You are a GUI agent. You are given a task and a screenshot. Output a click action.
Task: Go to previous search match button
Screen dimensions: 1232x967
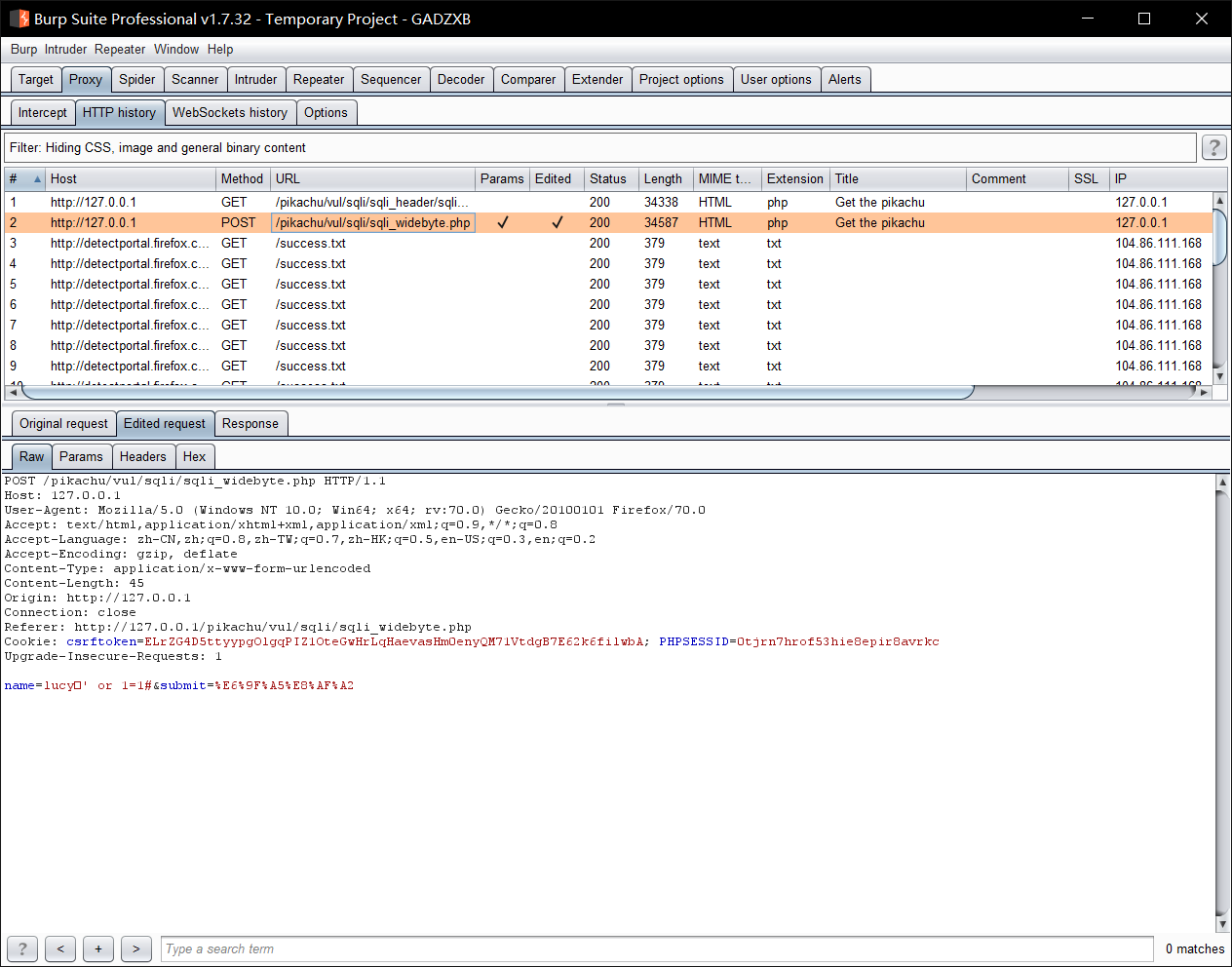coord(60,948)
